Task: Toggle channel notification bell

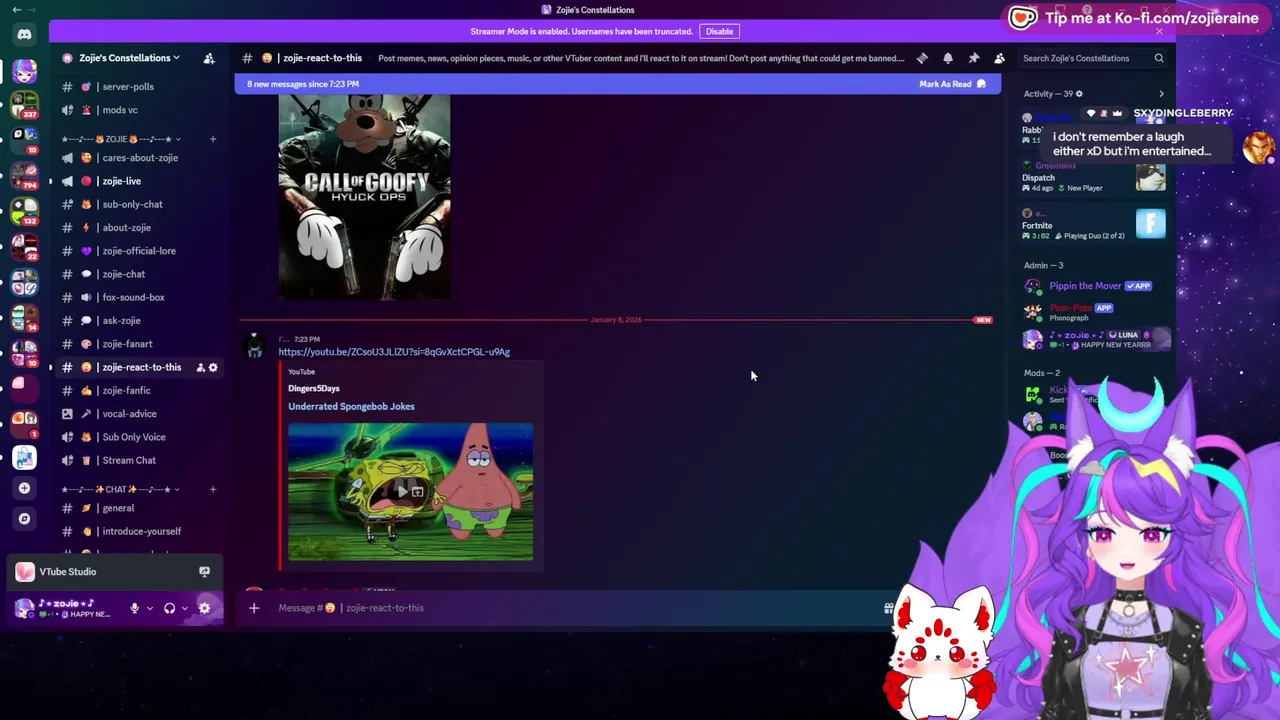Action: point(948,58)
